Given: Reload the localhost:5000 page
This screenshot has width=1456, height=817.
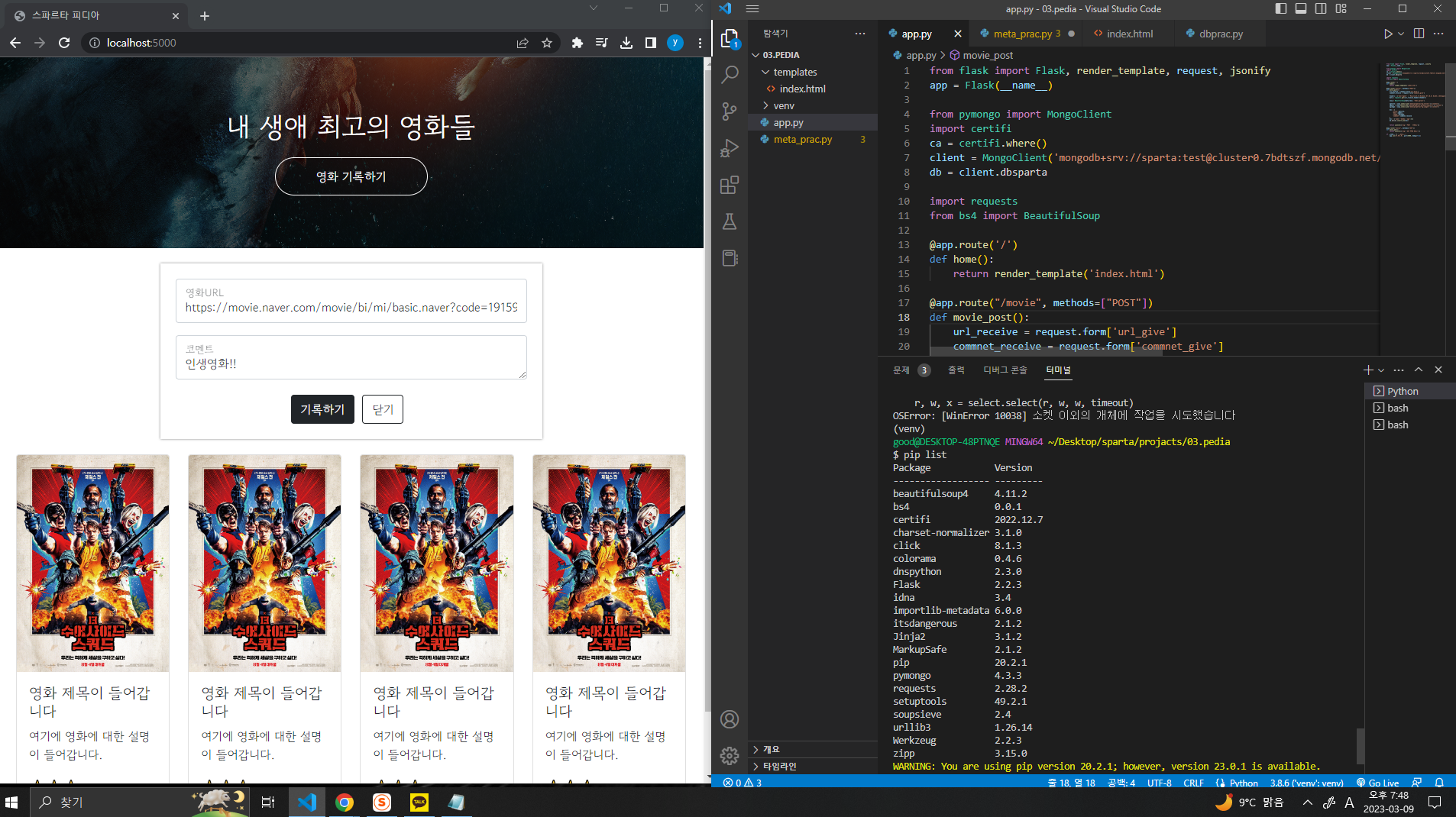Looking at the screenshot, I should tap(64, 43).
